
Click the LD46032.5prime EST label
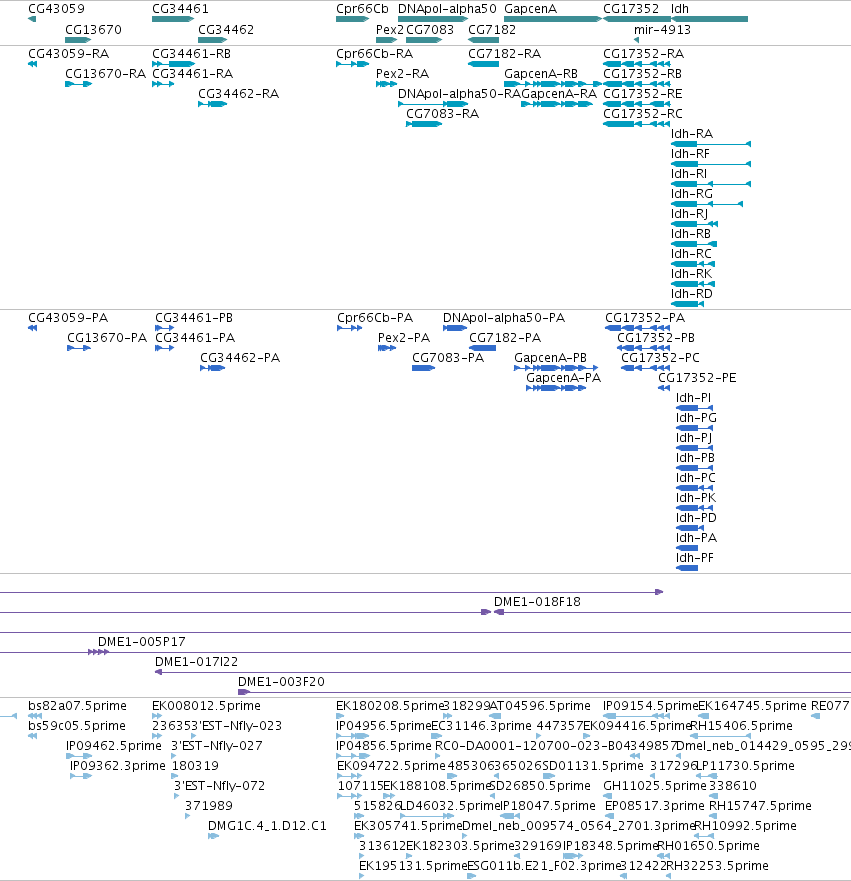click(449, 806)
